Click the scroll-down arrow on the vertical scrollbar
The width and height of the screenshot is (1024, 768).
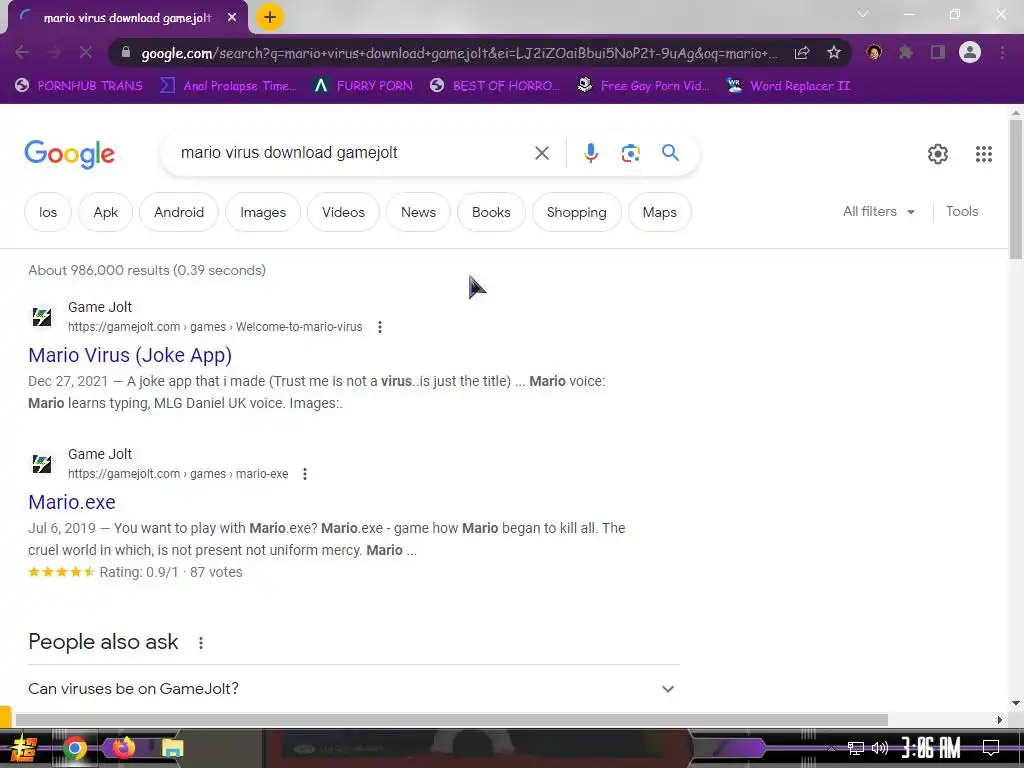coord(1016,703)
